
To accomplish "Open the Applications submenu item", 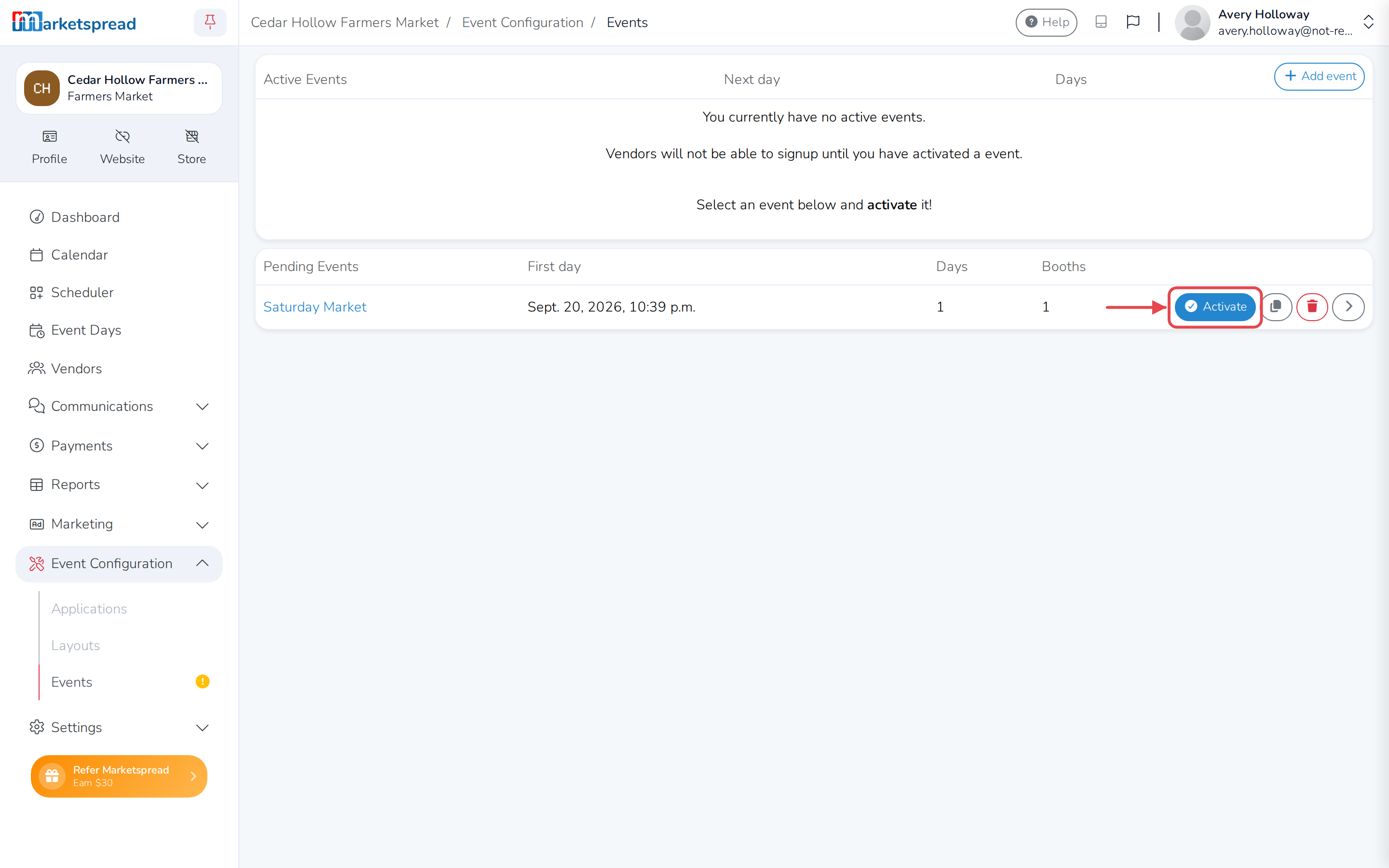I will point(89,609).
